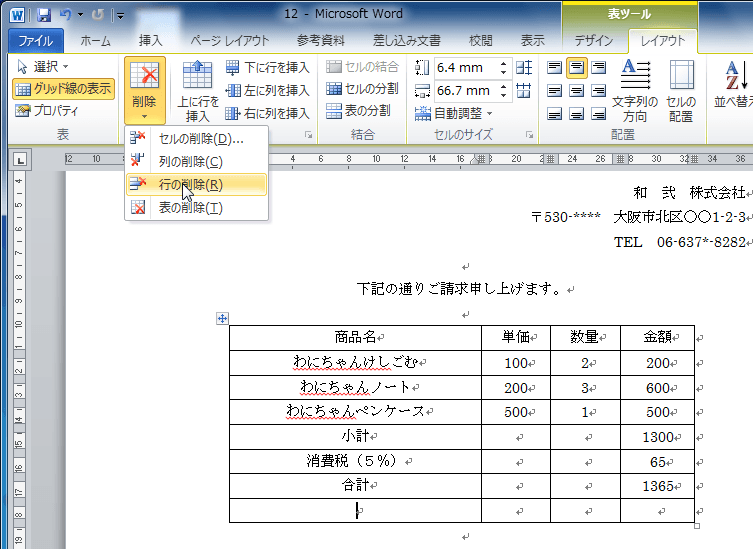Open table プロパティ
Screen dimensions: 753x549
pyautogui.click(x=47, y=111)
